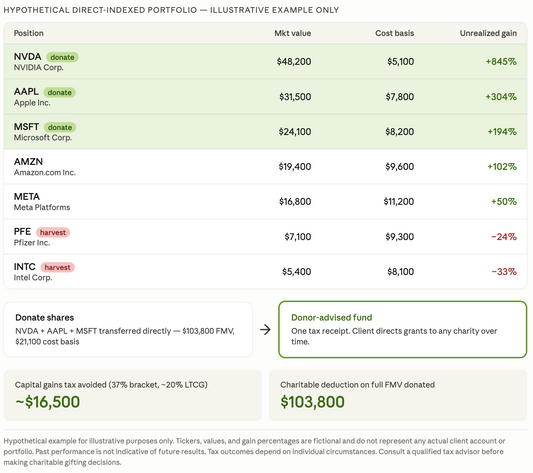The image size is (533, 473).
Task: Click the +102% unrealized gain
Action: coord(502,167)
